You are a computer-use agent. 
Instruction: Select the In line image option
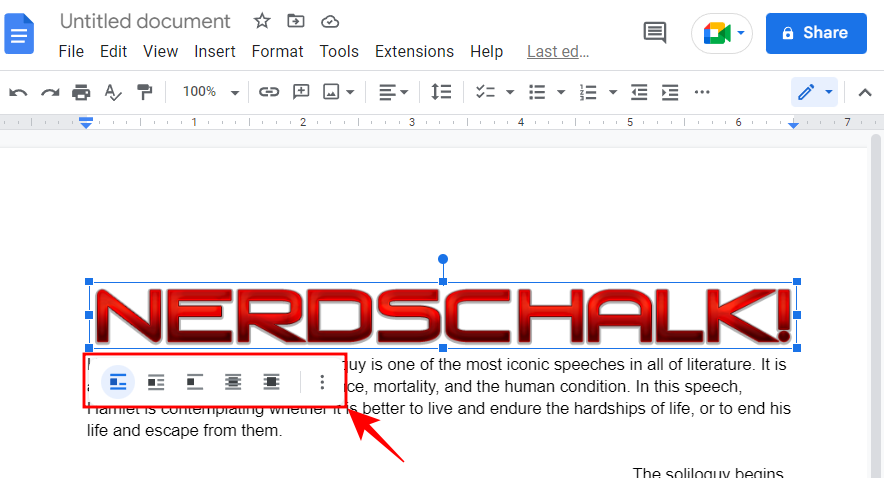tap(118, 382)
